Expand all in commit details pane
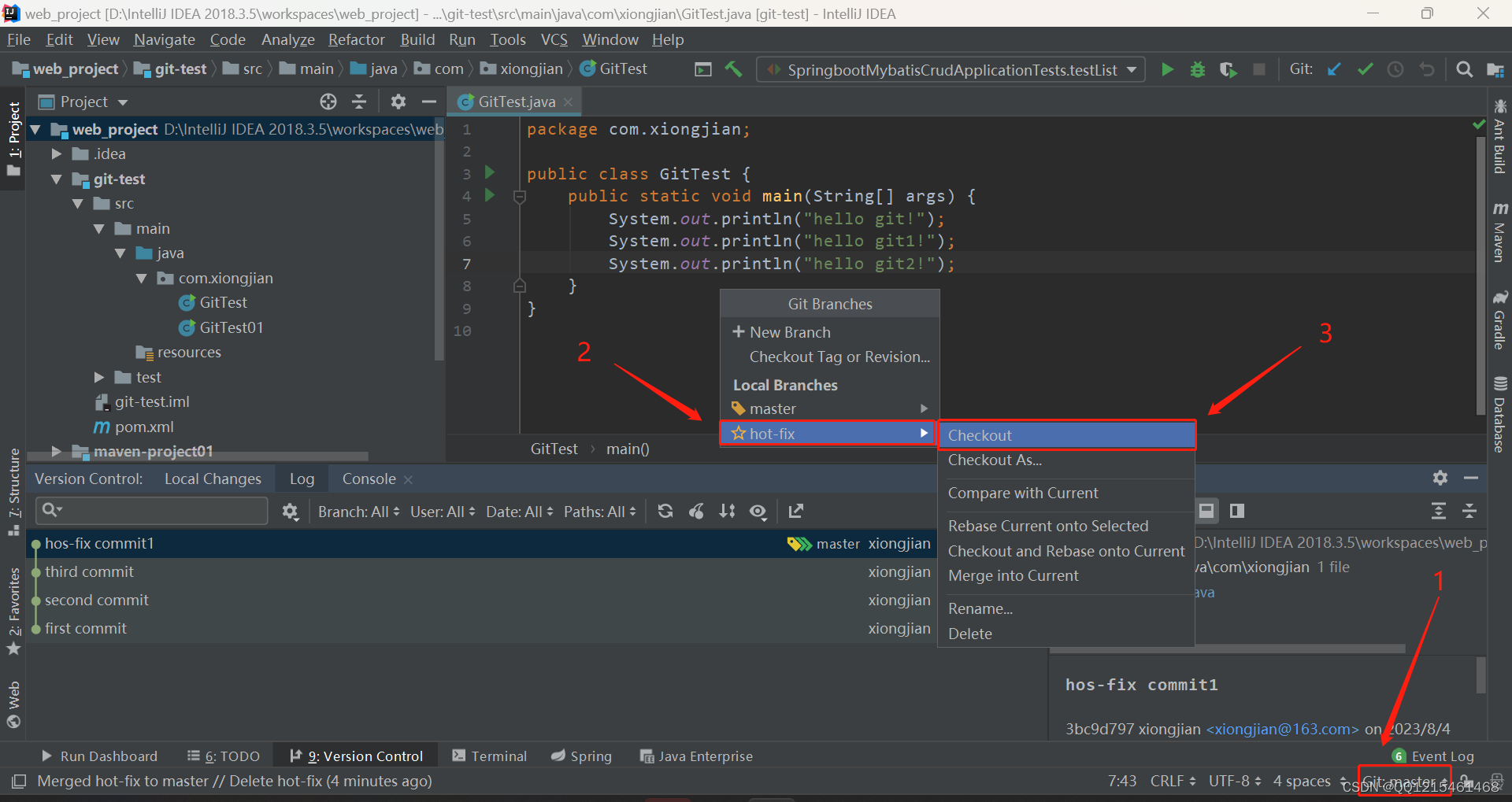The width and height of the screenshot is (1512, 802). coord(1439,512)
